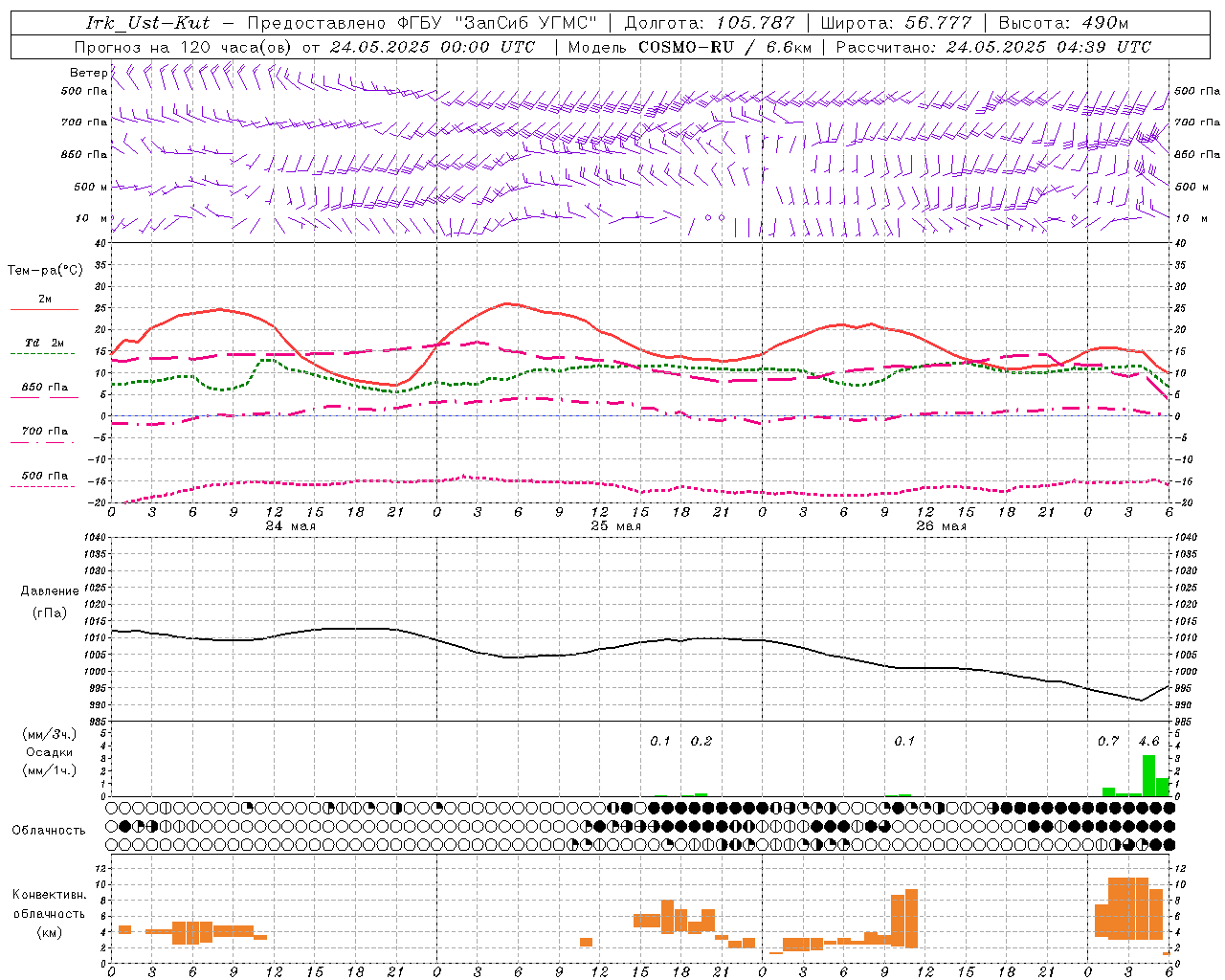This screenshot has height=980, width=1225.
Task: Select the Тем-ра(°C) axis title
Action: click(x=45, y=271)
